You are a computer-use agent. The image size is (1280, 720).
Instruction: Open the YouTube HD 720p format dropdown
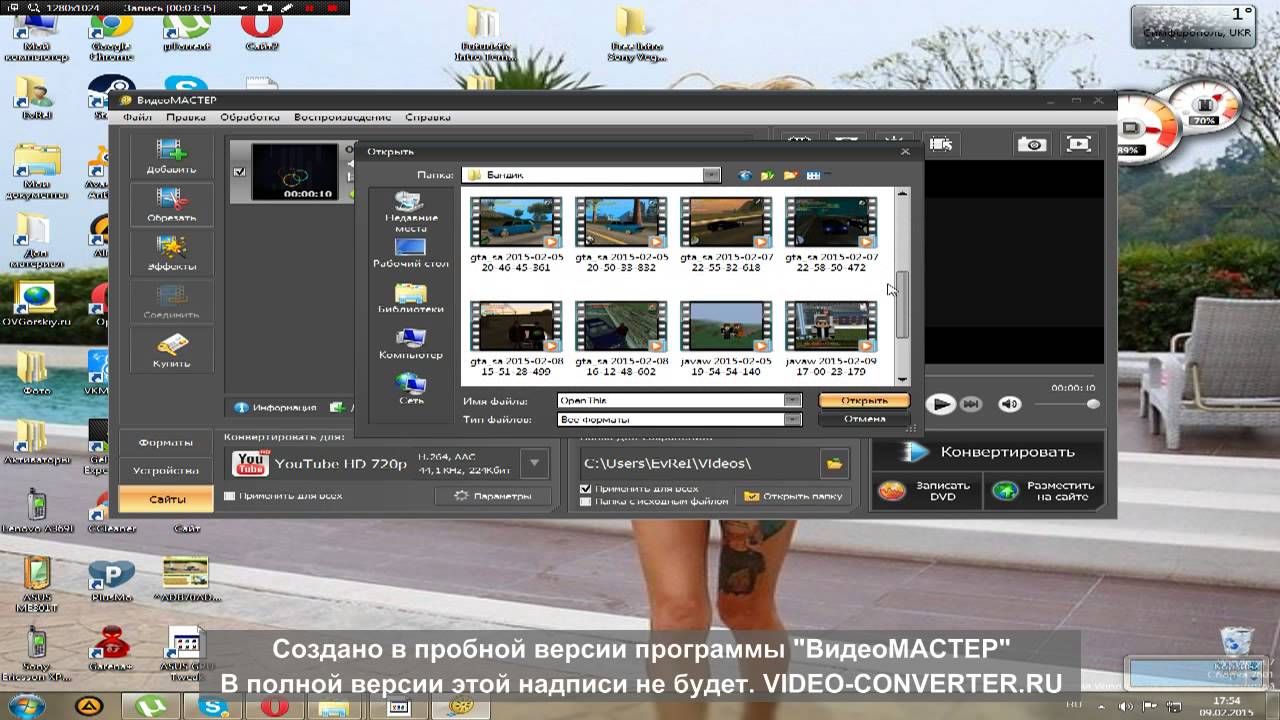[x=535, y=463]
